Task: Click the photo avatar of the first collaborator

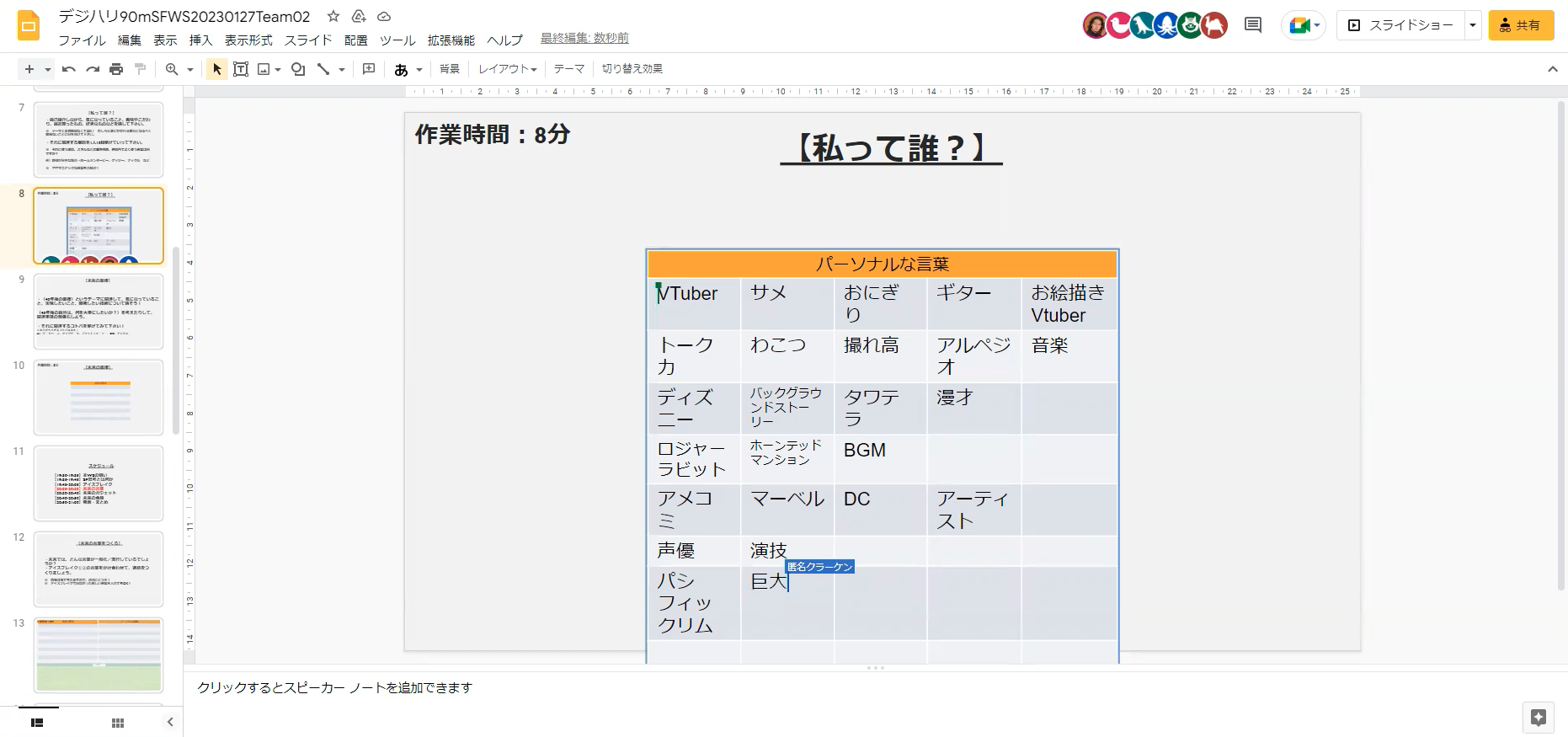Action: pos(1096,25)
